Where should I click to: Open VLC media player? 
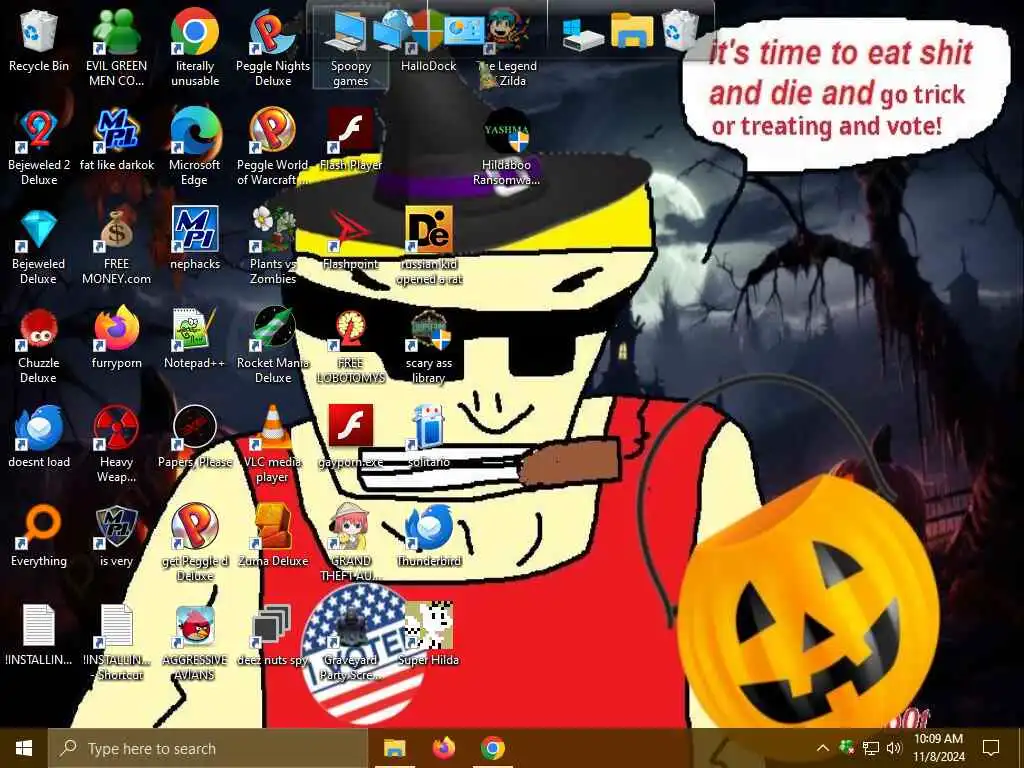273,445
